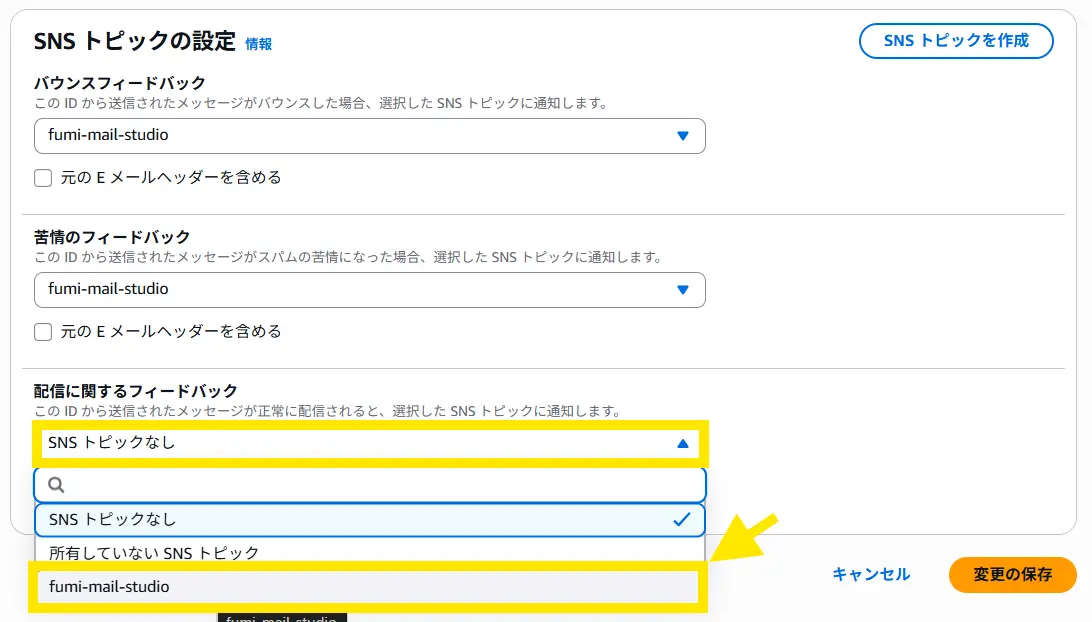The width and height of the screenshot is (1092, 622).
Task: Click the arrow on バウンスフィードバック dropdown
Action: click(683, 136)
